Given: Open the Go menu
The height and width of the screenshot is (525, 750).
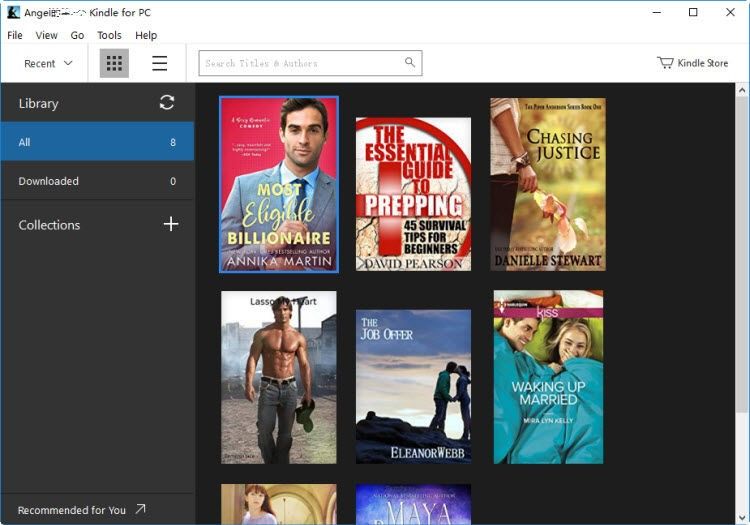Looking at the screenshot, I should coord(77,35).
